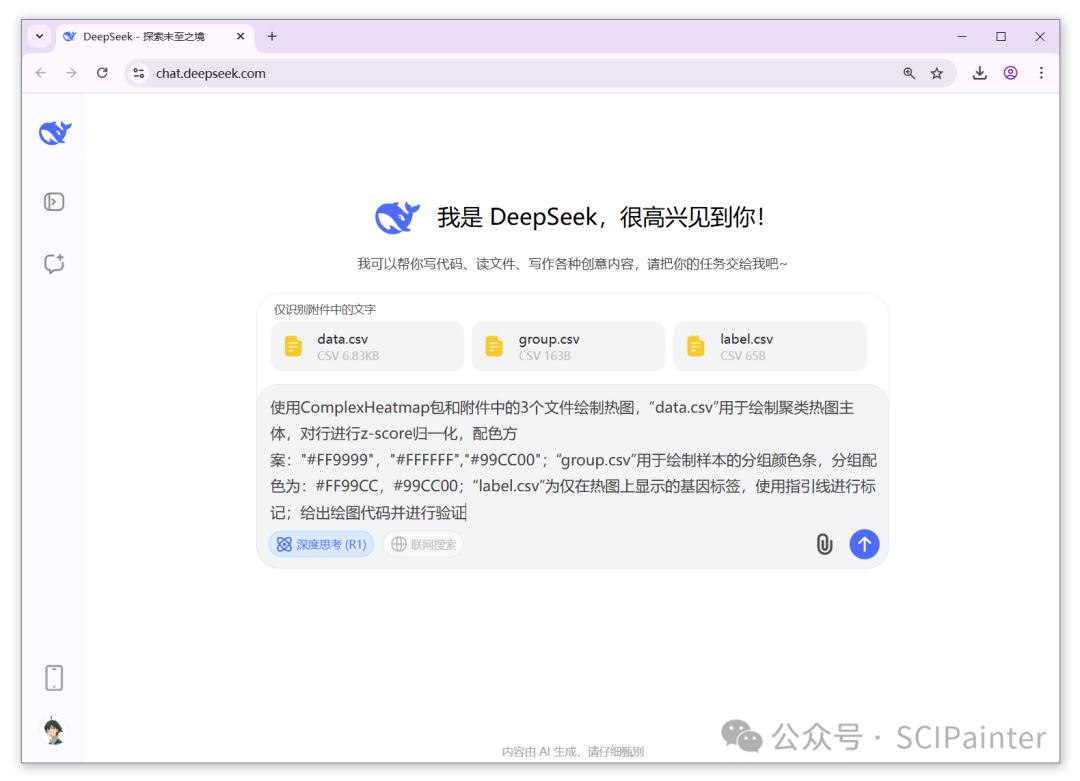Viewport: 1080px width, 781px height.
Task: Open the sidebar panel toggle icon
Action: pos(54,202)
